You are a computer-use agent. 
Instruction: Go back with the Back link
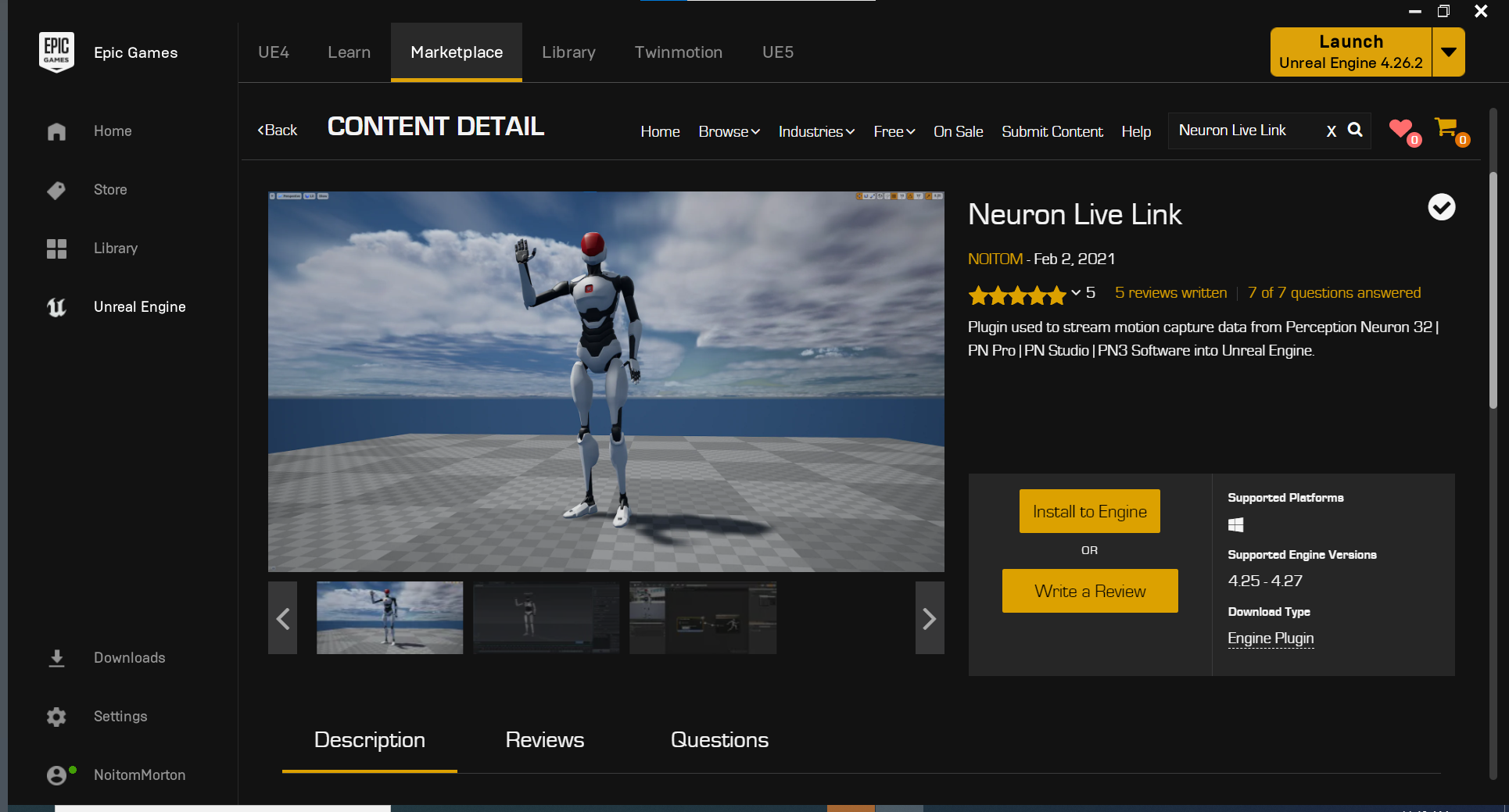pos(278,131)
